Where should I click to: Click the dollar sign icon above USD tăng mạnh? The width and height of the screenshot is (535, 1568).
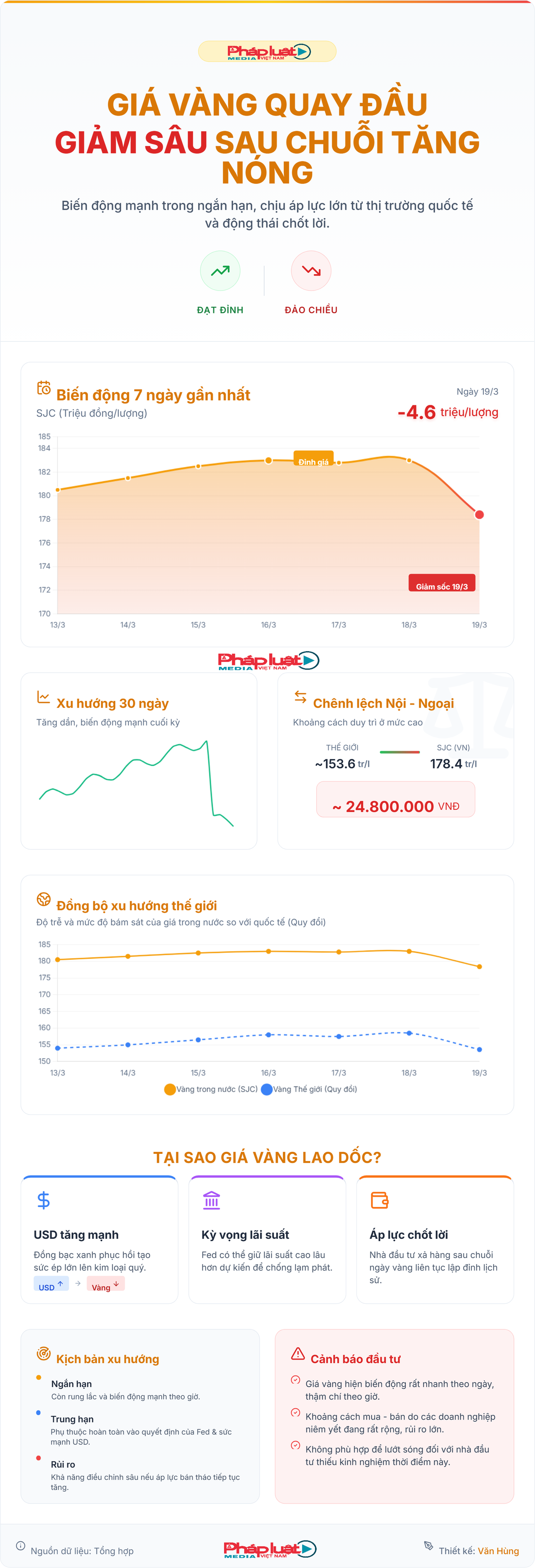tap(43, 1200)
